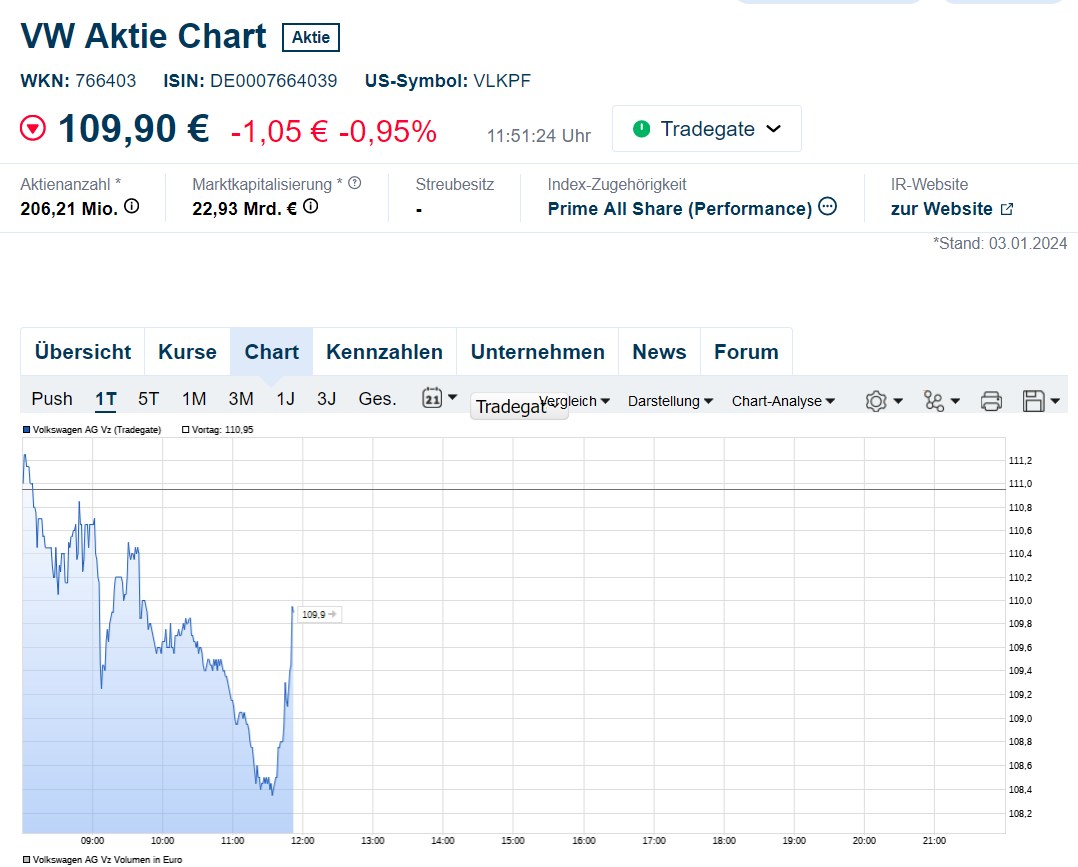
Task: Switch to the Kennzahlen tab
Action: 384,352
